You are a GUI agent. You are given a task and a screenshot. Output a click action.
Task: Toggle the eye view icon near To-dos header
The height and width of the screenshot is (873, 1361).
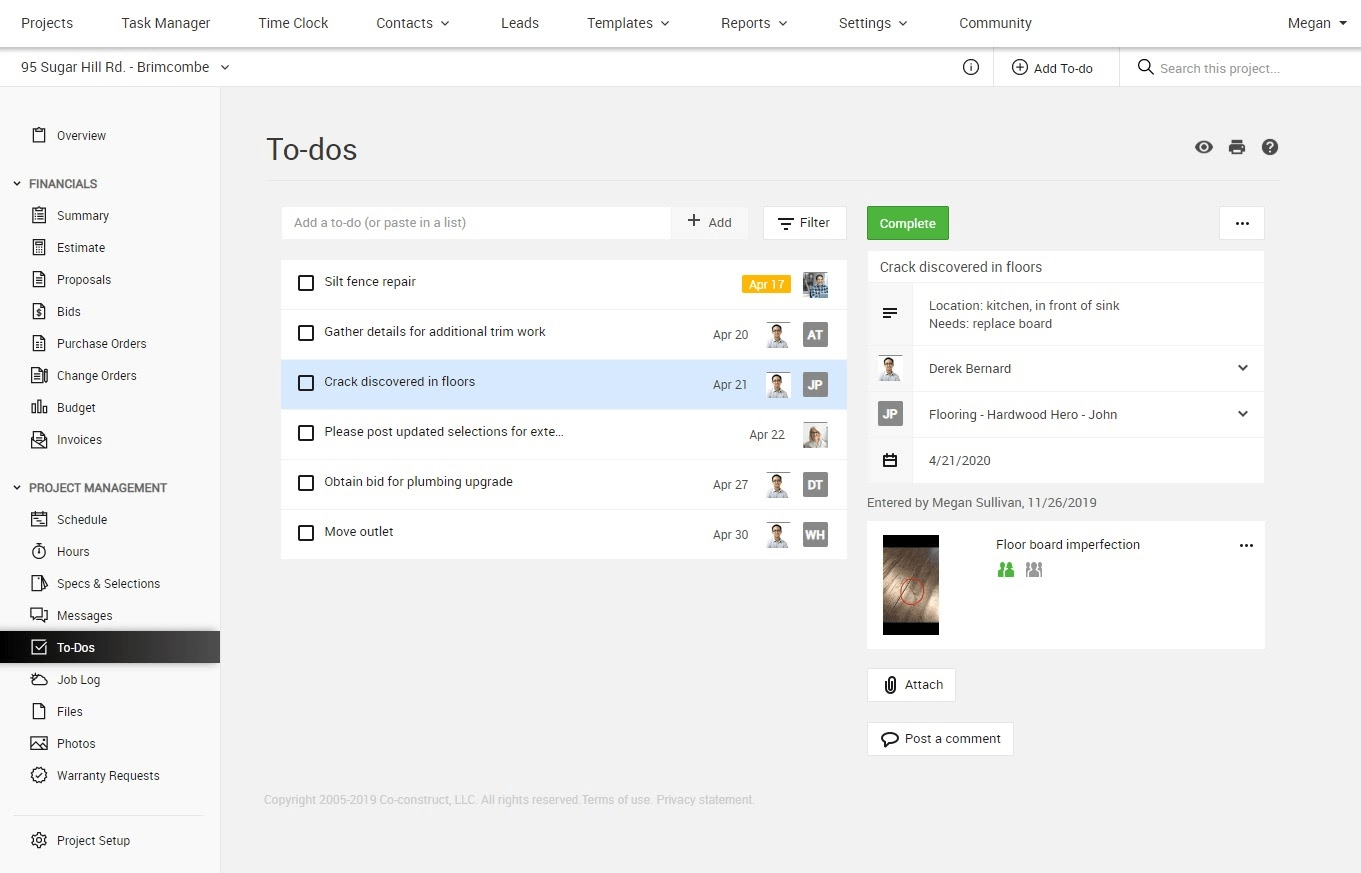[x=1204, y=147]
